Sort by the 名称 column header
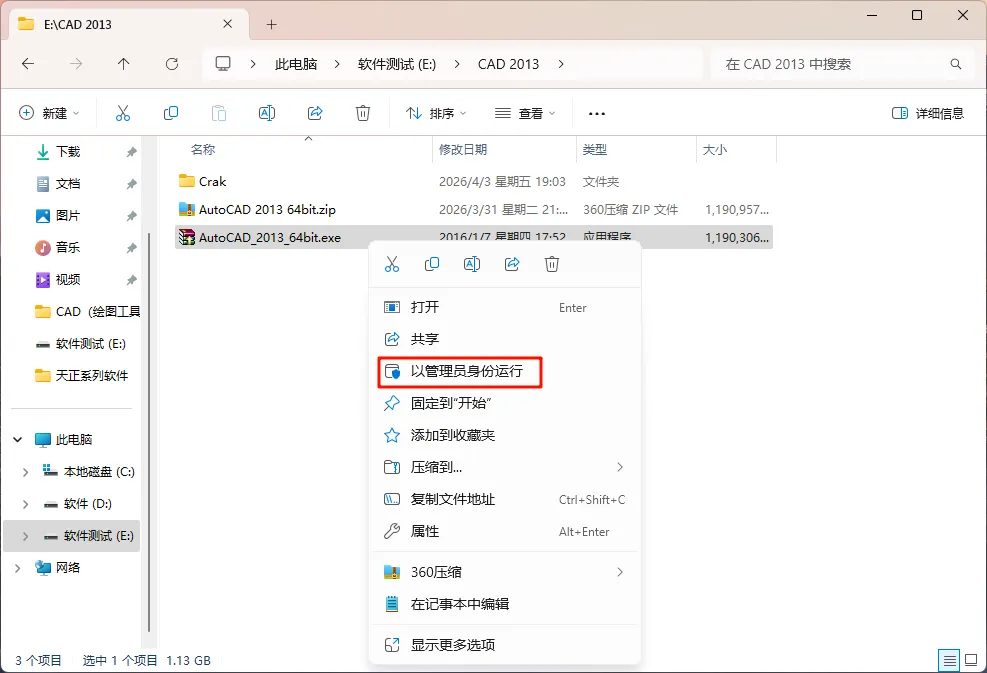 (x=203, y=150)
